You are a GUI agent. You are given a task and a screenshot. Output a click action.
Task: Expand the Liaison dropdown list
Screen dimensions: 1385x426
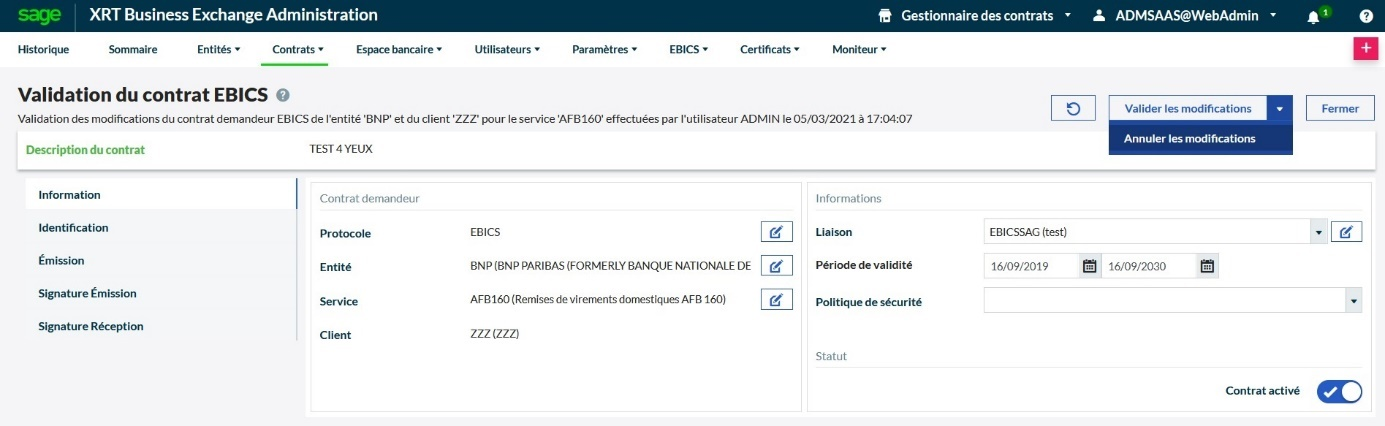point(1318,232)
